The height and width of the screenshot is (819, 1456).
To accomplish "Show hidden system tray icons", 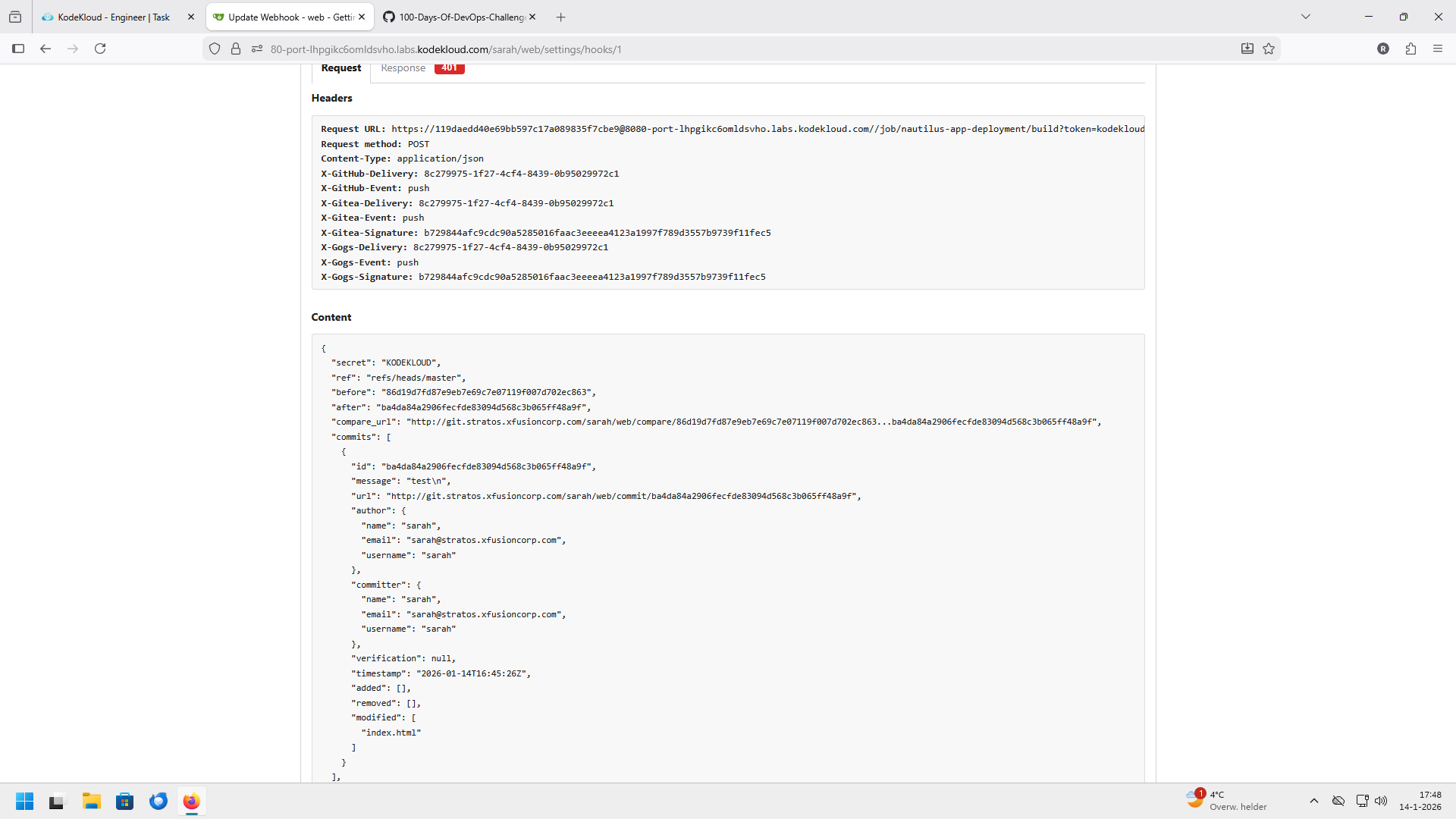I will click(1314, 801).
